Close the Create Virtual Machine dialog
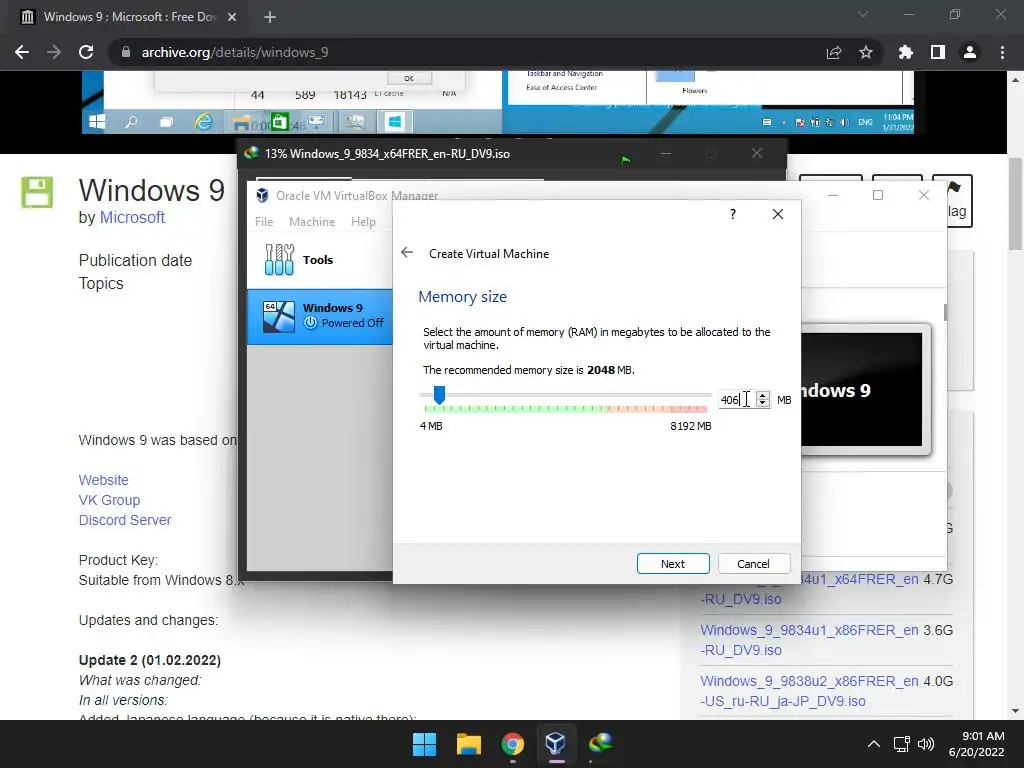 (x=778, y=214)
